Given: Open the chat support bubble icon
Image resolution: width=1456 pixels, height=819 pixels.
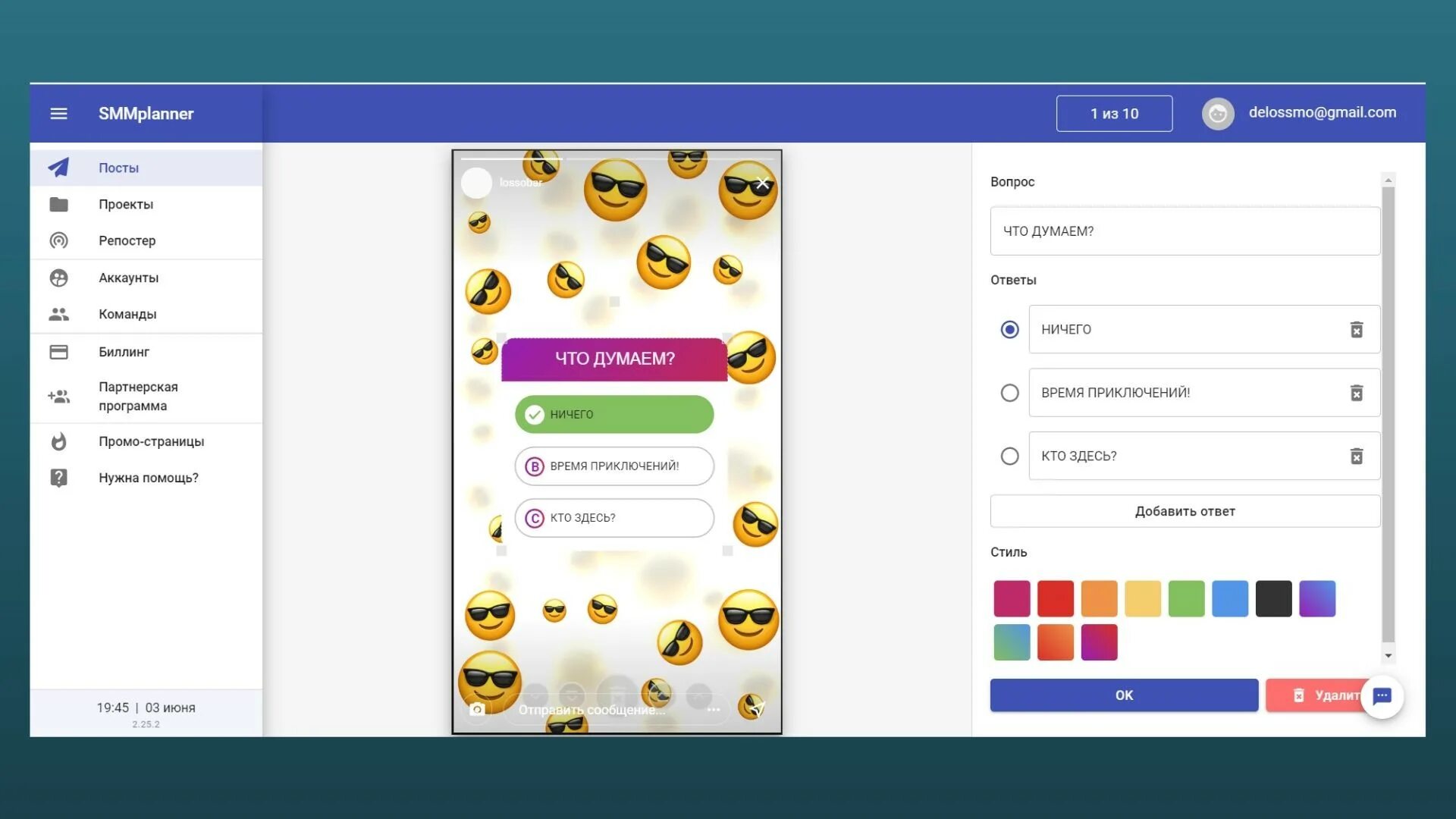Looking at the screenshot, I should [1382, 696].
